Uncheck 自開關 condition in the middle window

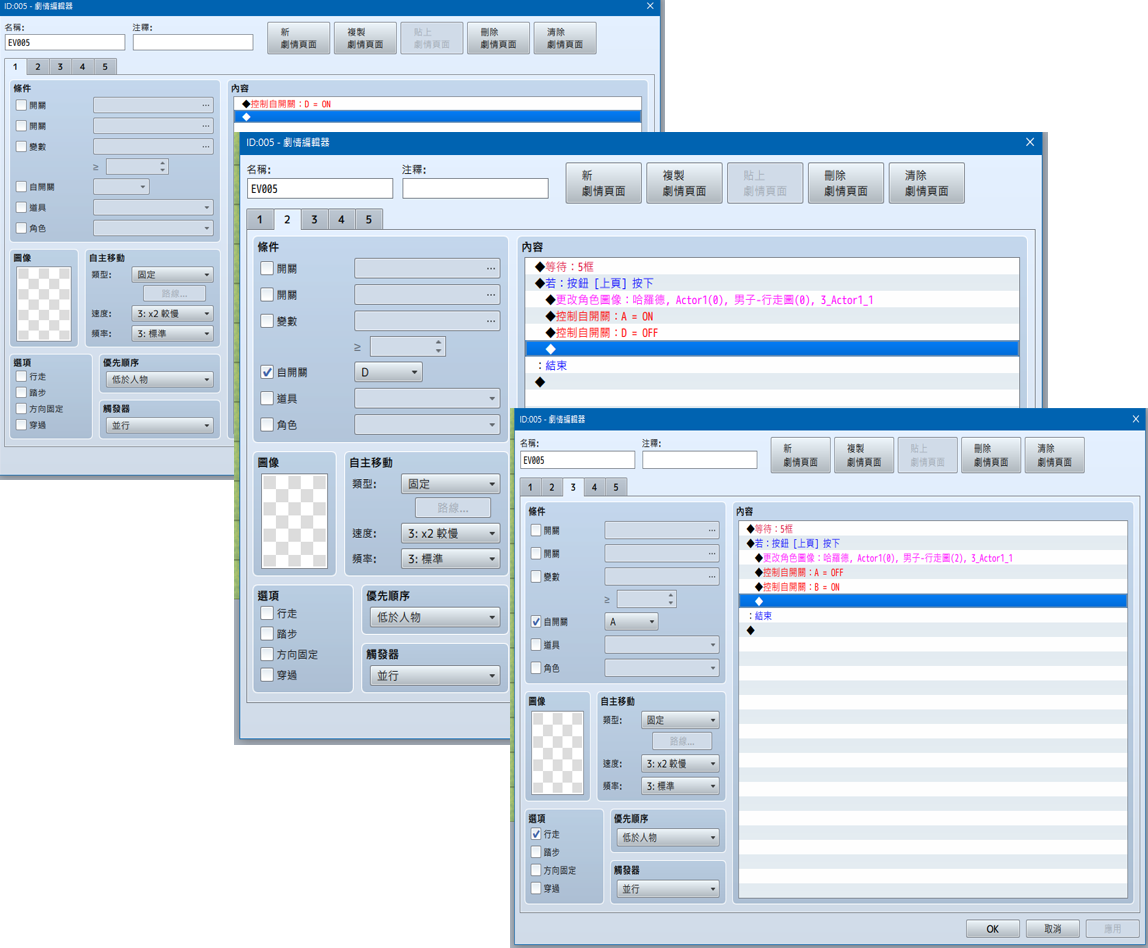point(267,372)
